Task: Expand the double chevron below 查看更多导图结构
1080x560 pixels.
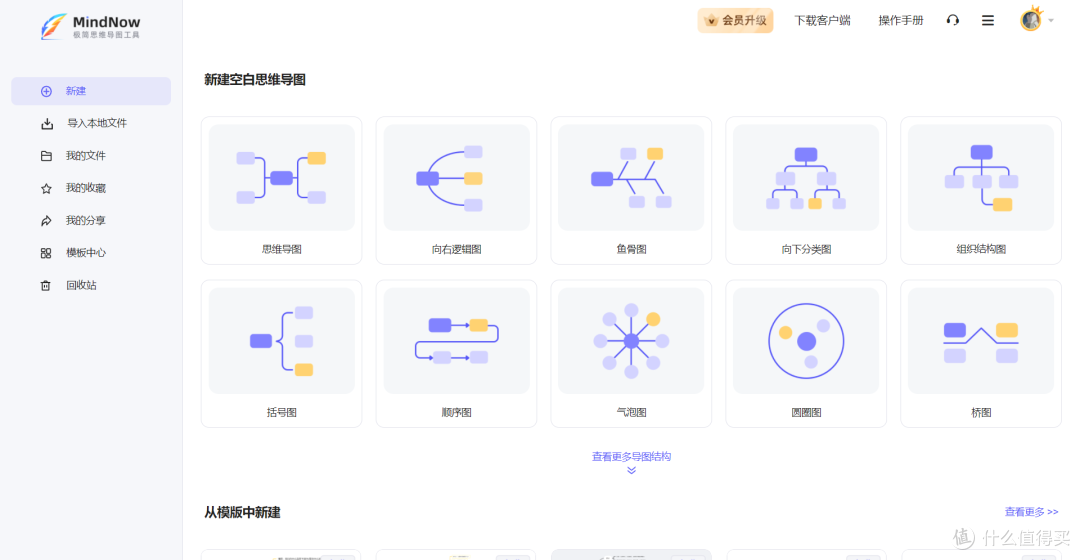Action: click(x=631, y=470)
